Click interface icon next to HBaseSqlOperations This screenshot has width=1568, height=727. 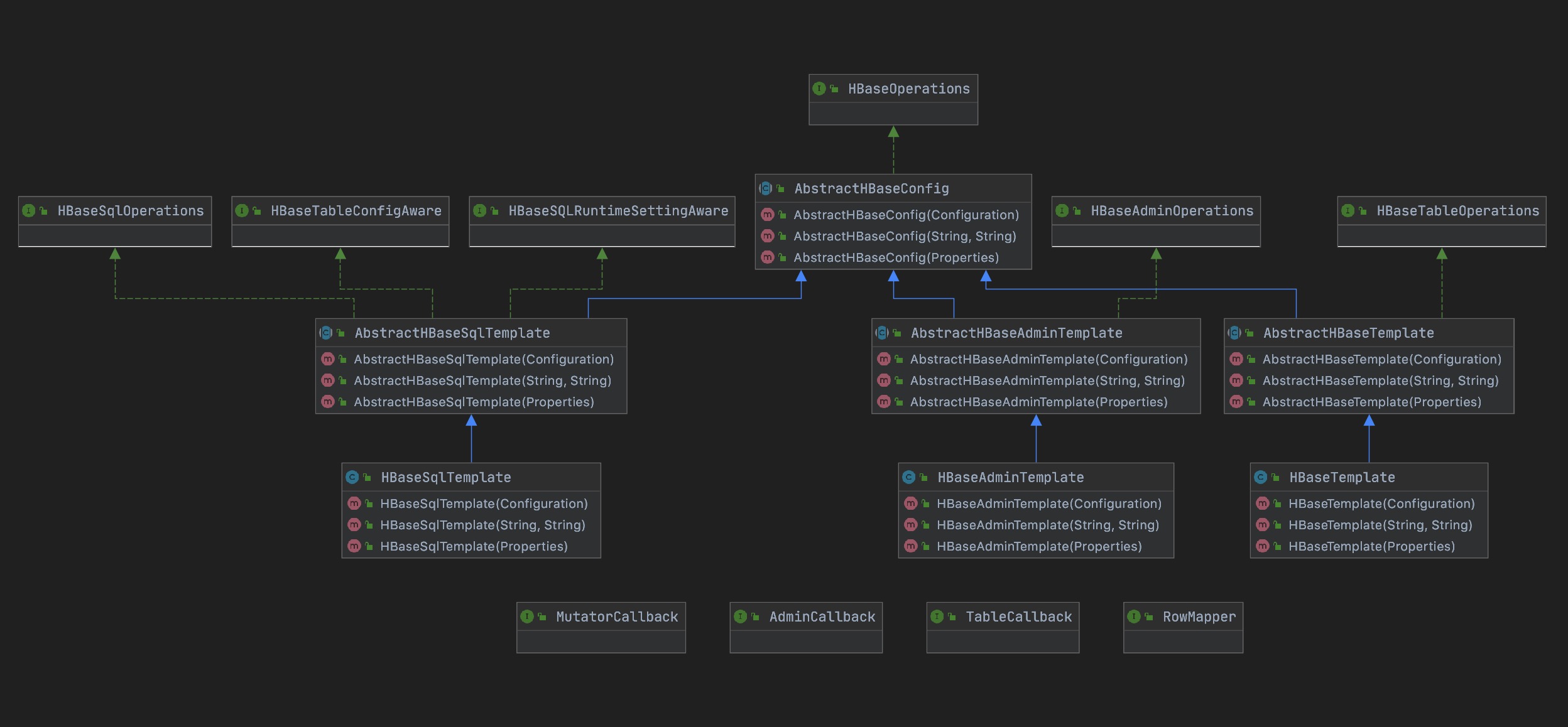pos(28,210)
